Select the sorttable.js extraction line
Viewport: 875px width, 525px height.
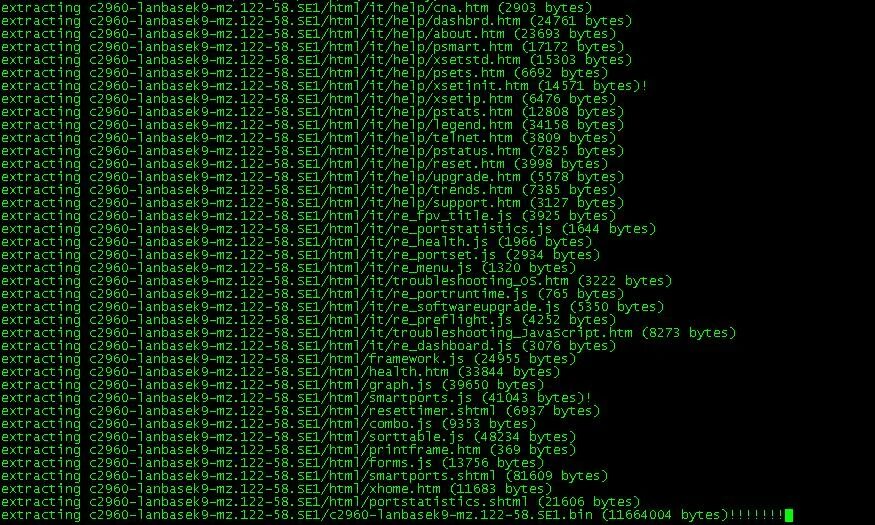[x=288, y=437]
